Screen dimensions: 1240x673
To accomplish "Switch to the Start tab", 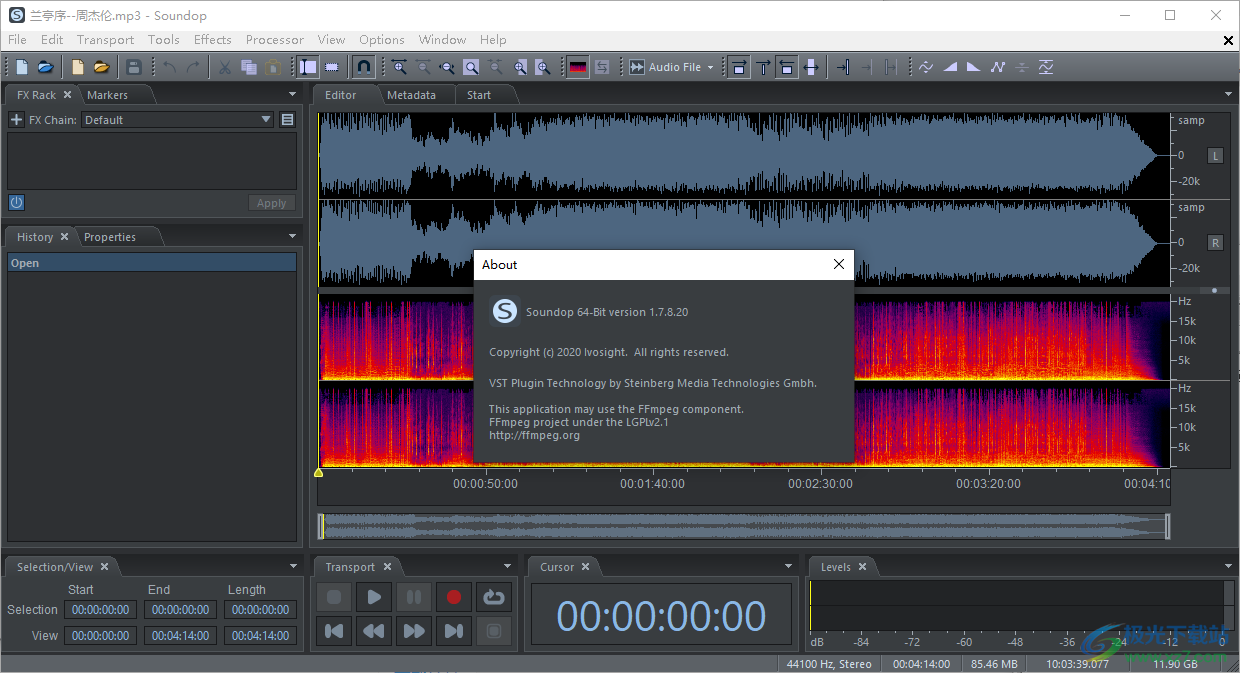I will coord(479,95).
